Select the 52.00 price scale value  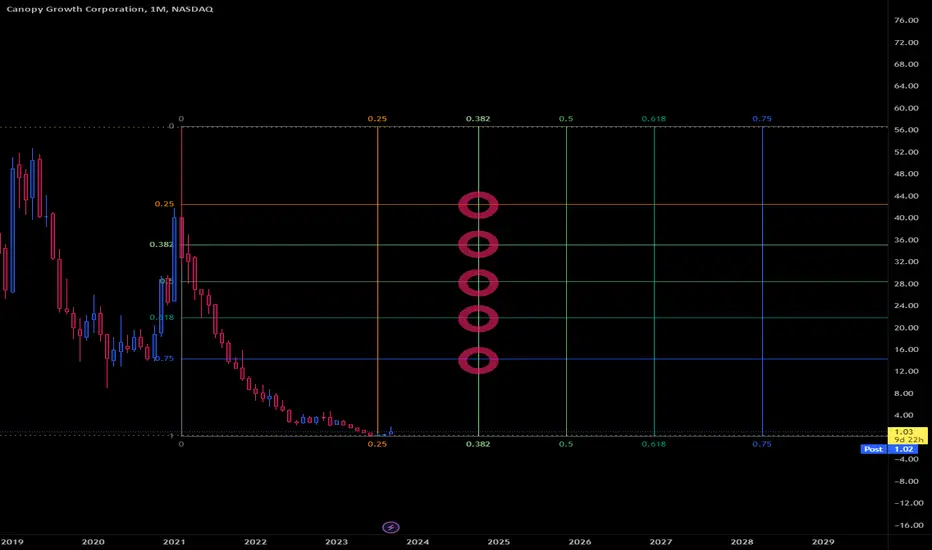click(x=906, y=152)
